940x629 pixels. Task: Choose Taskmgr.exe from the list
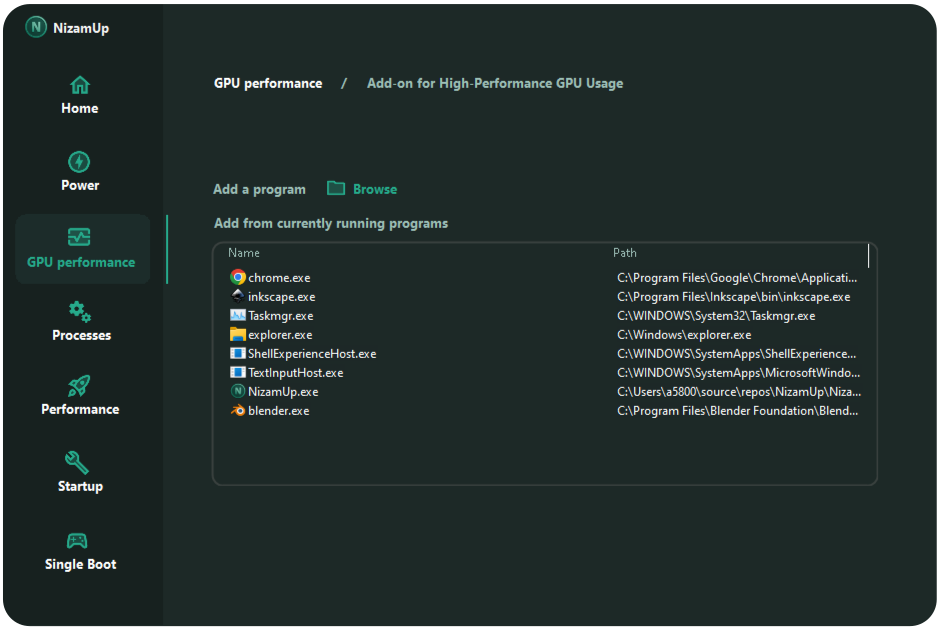coord(280,316)
